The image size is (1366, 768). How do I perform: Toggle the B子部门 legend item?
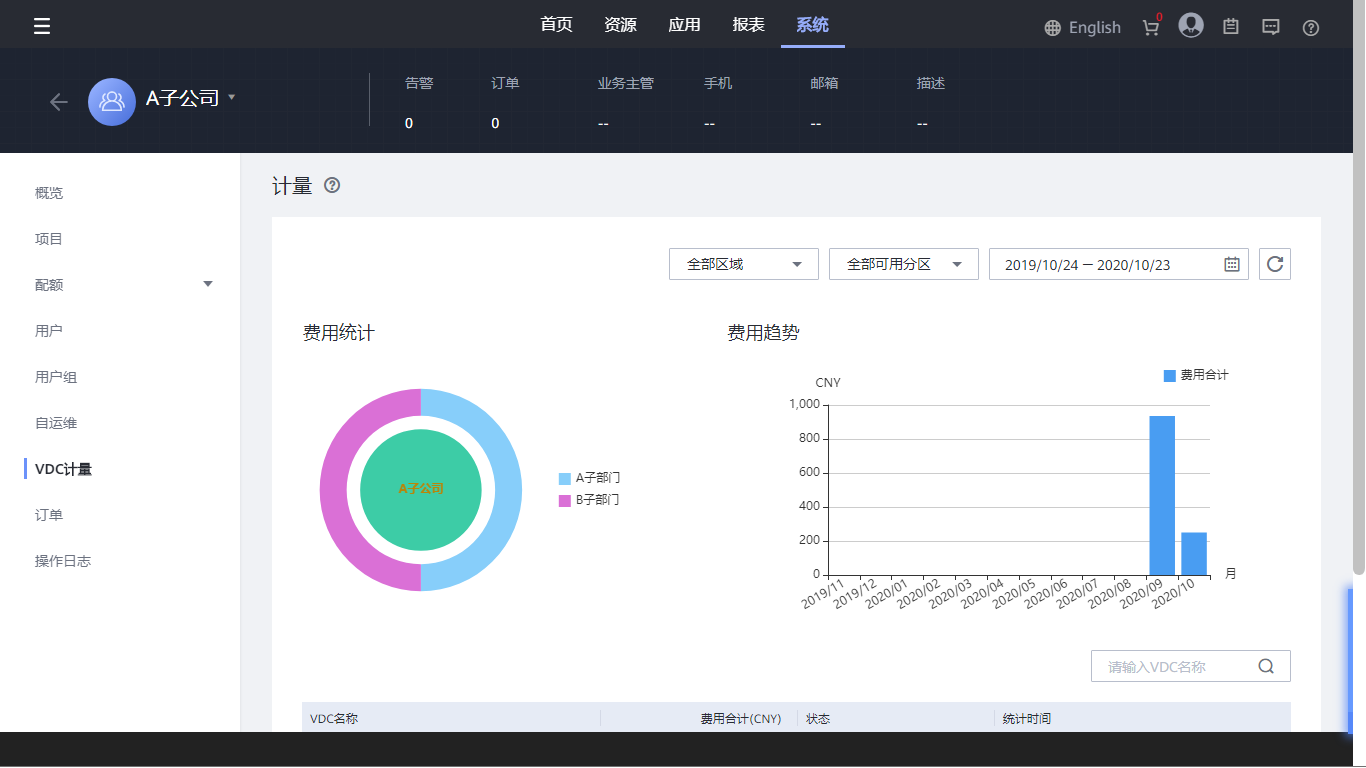[590, 500]
